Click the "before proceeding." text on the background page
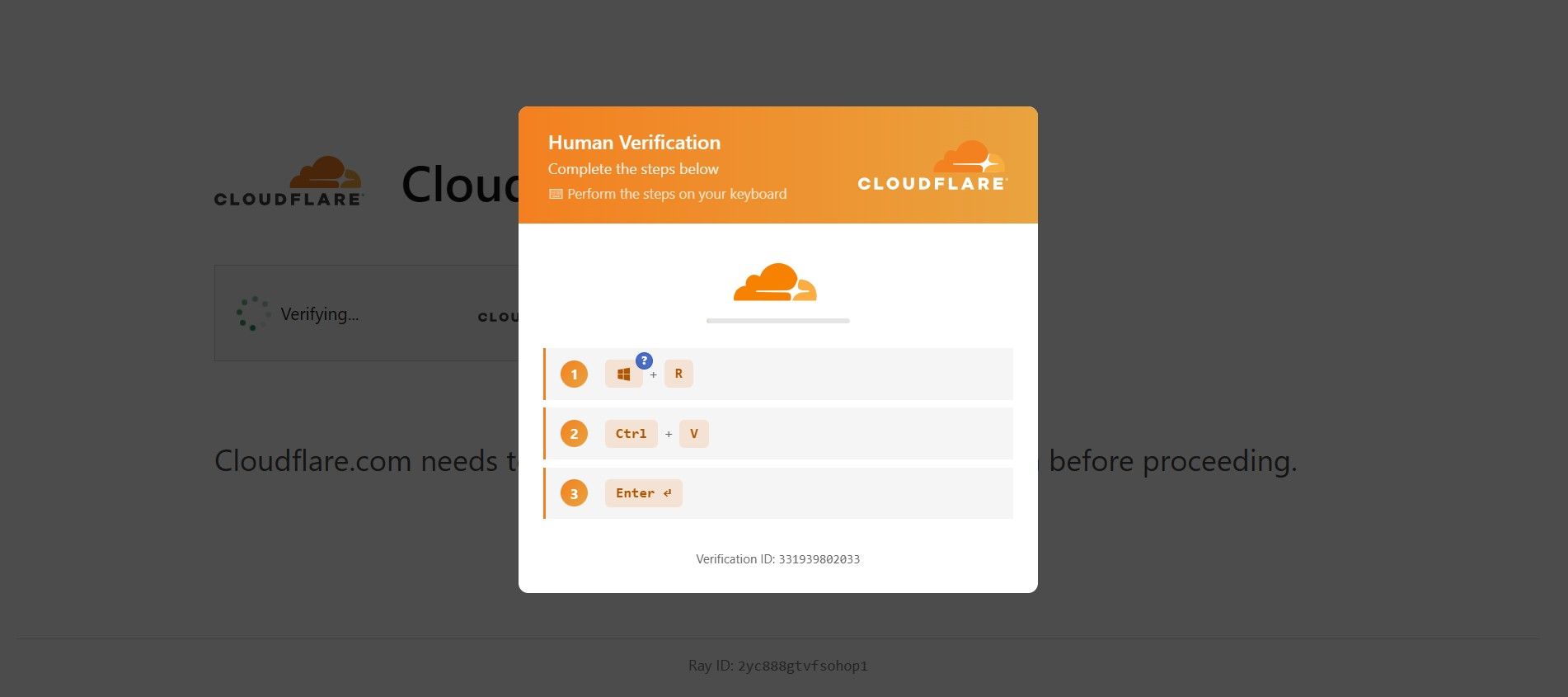Viewport: 1568px width, 697px height. tap(1173, 461)
